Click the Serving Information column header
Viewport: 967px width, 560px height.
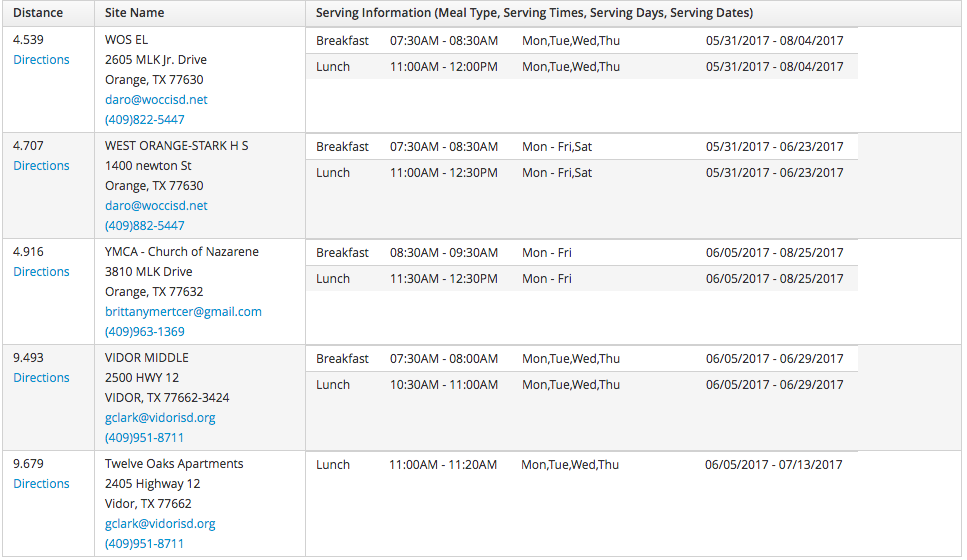click(534, 13)
